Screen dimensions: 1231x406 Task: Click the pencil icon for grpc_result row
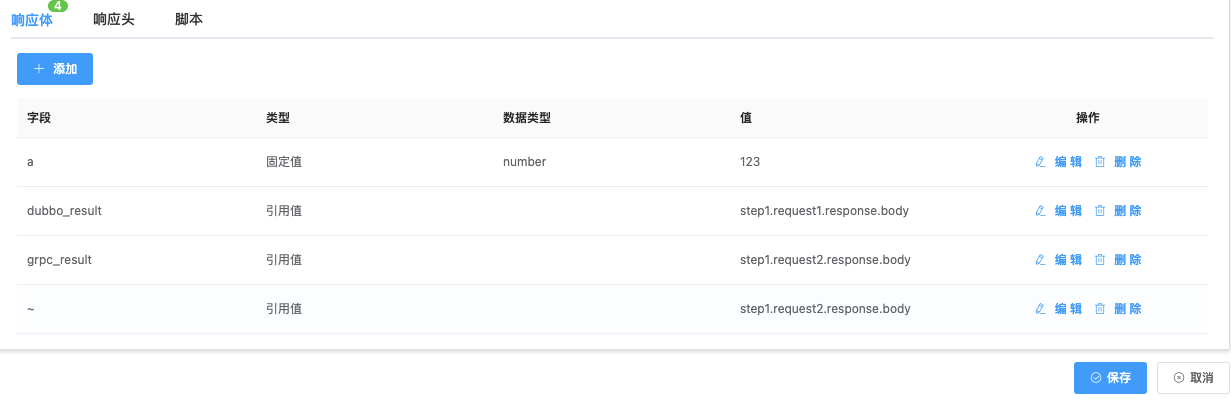click(1040, 260)
